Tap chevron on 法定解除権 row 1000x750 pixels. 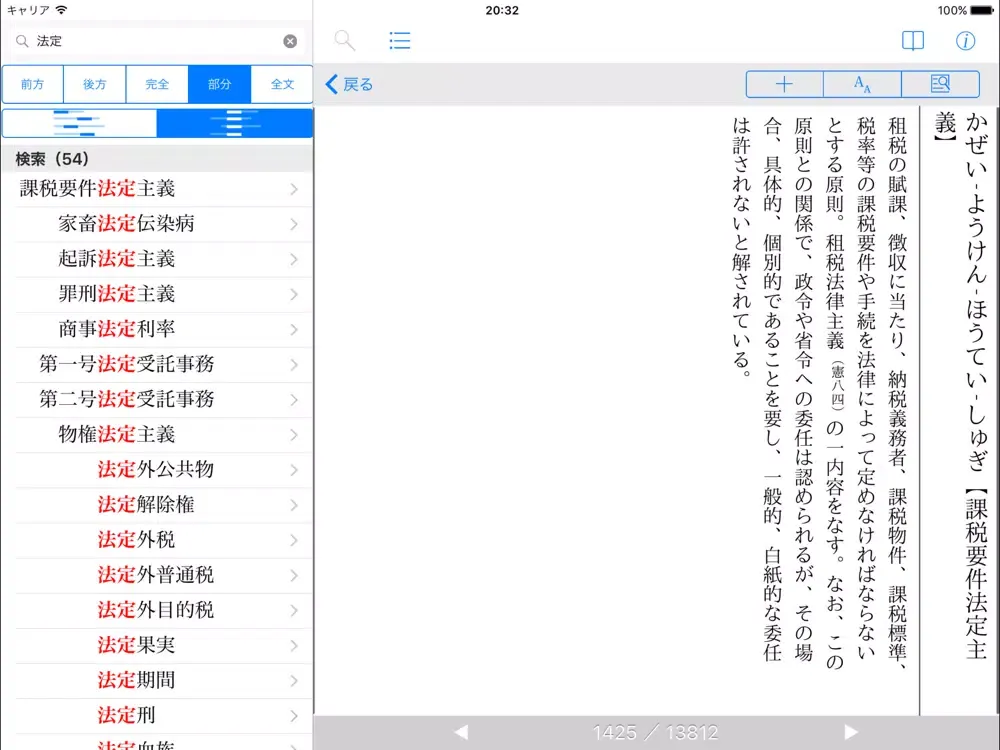coord(294,504)
